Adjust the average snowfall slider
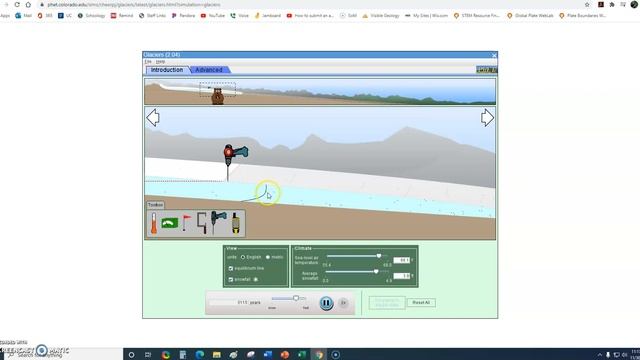 (x=376, y=271)
